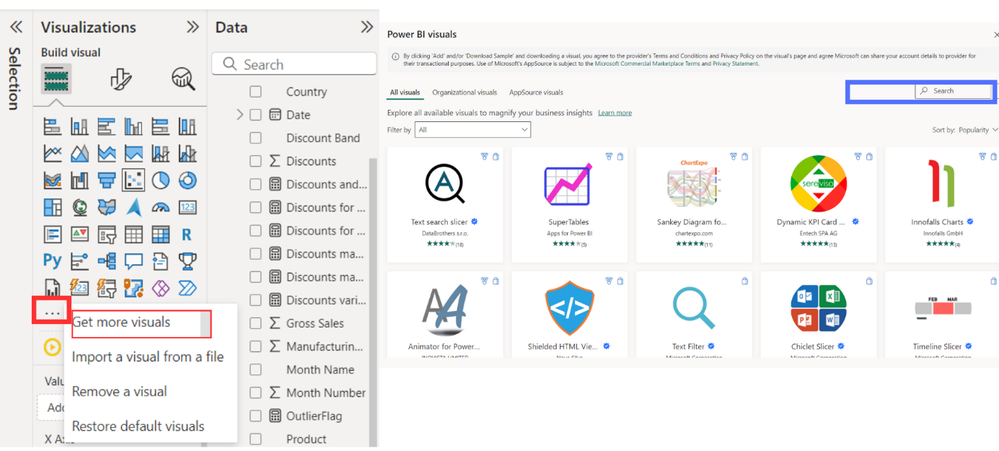Image resolution: width=999 pixels, height=451 pixels.
Task: Pick the decomposition tree visual icon
Action: 106,261
